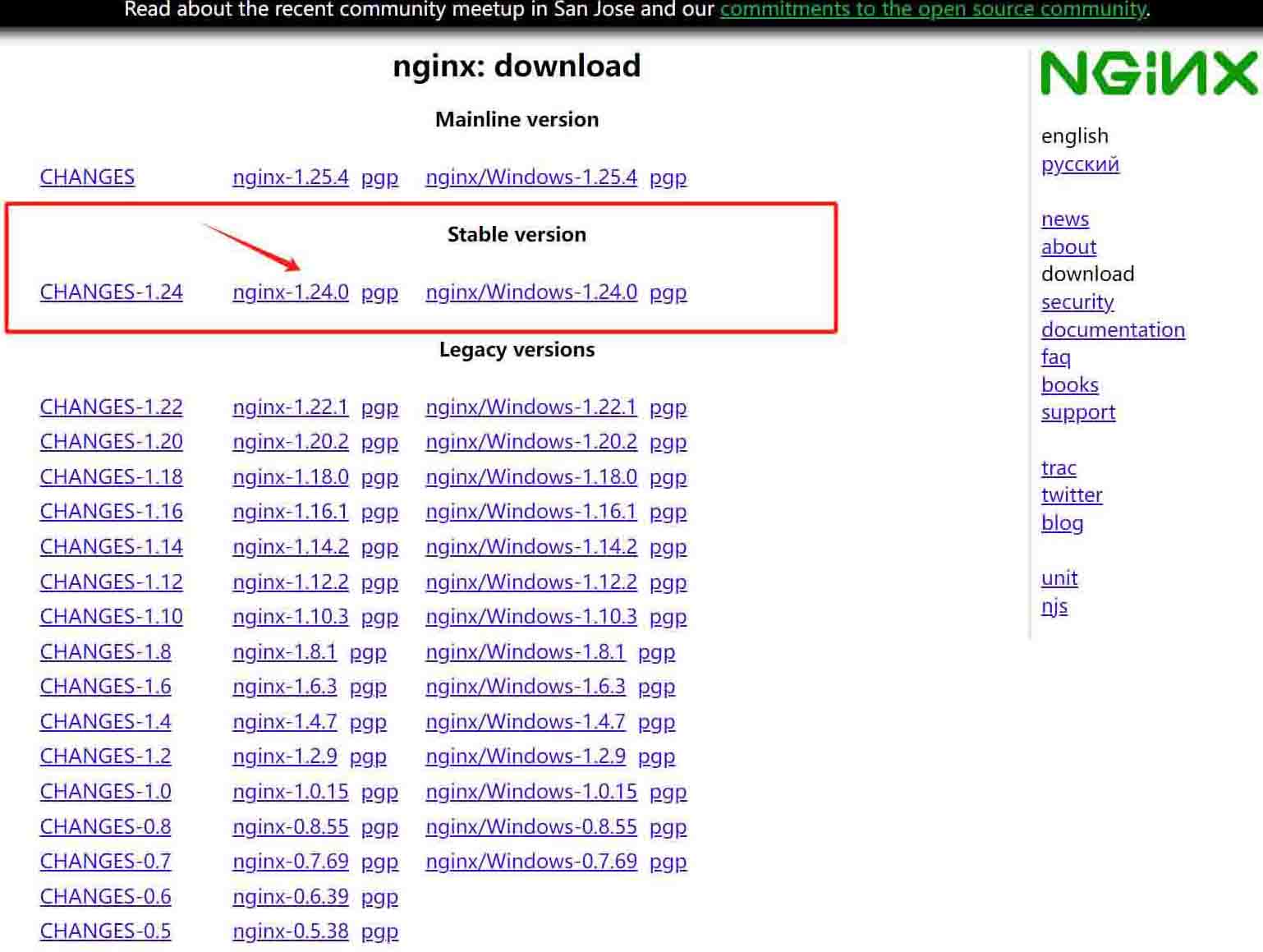Image resolution: width=1263 pixels, height=952 pixels.
Task: Open the njs link
Action: (1054, 606)
